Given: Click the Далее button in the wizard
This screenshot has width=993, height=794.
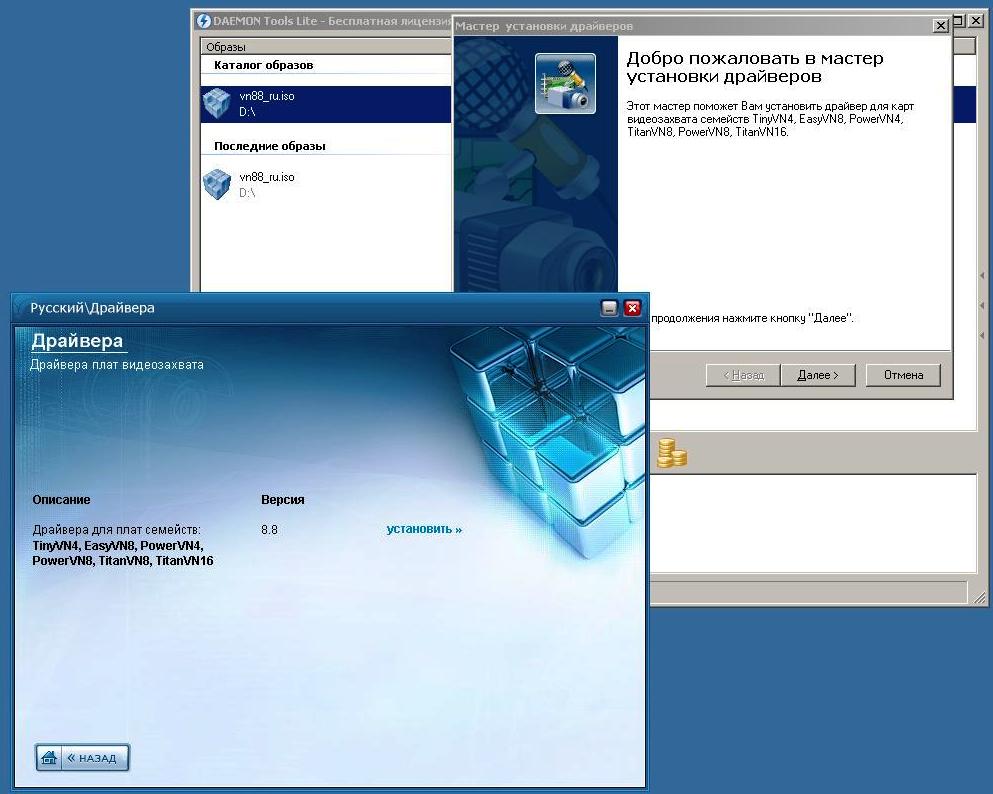Looking at the screenshot, I should coord(817,375).
